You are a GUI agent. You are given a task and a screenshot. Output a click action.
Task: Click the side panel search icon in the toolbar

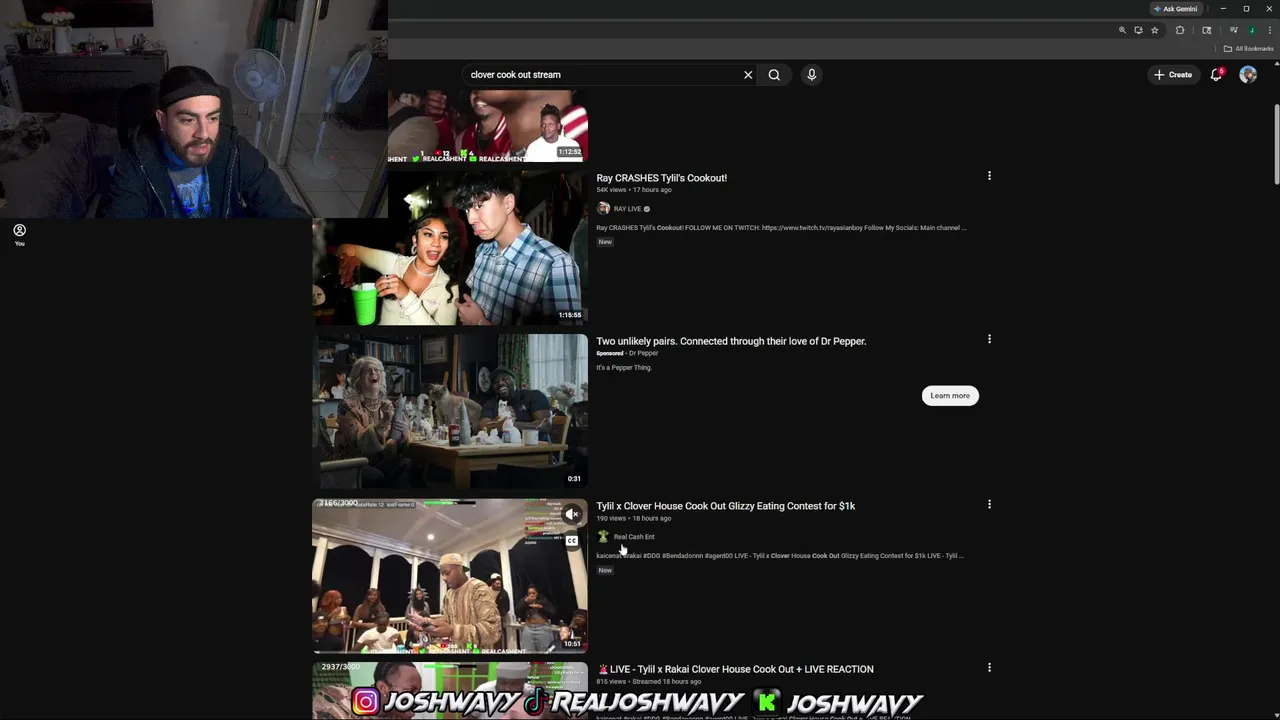click(x=1207, y=30)
